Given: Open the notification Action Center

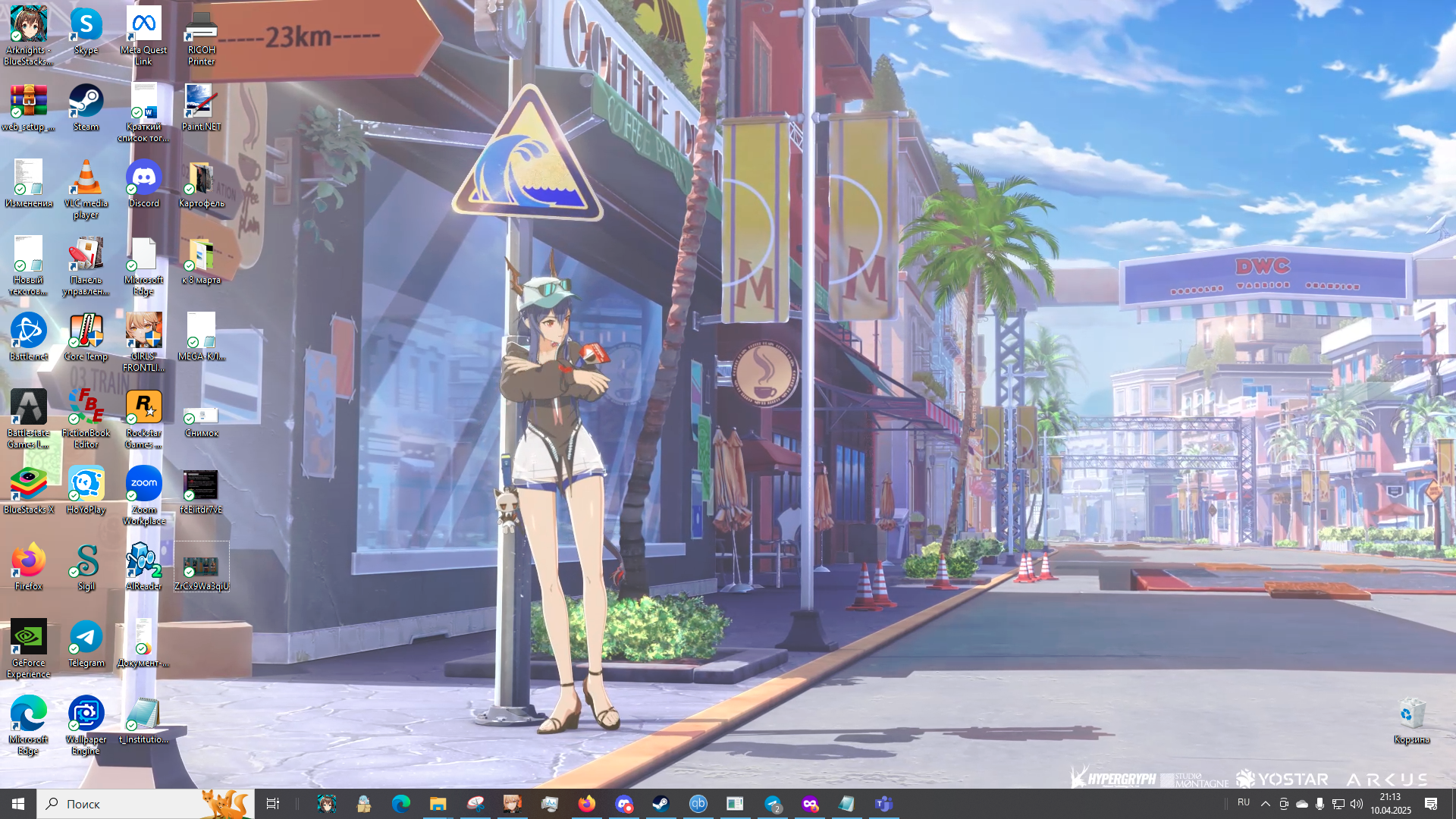Looking at the screenshot, I should coord(1431,804).
